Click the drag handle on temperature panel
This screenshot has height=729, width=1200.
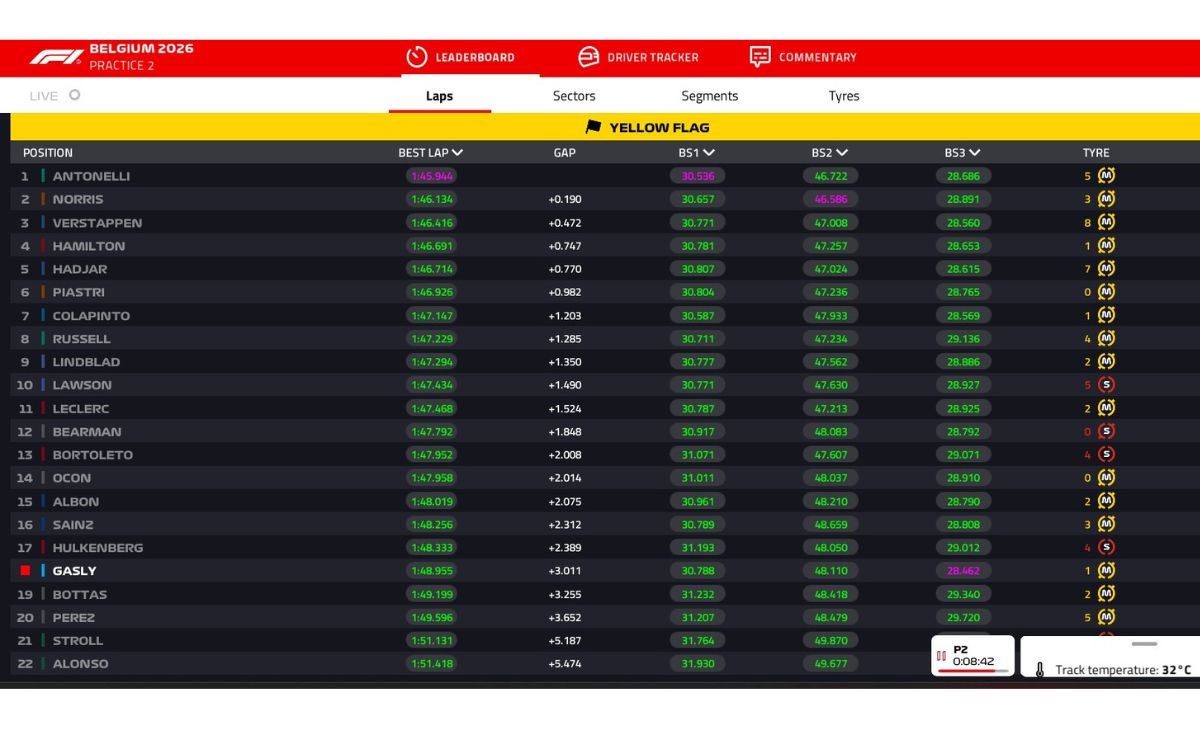click(1144, 644)
